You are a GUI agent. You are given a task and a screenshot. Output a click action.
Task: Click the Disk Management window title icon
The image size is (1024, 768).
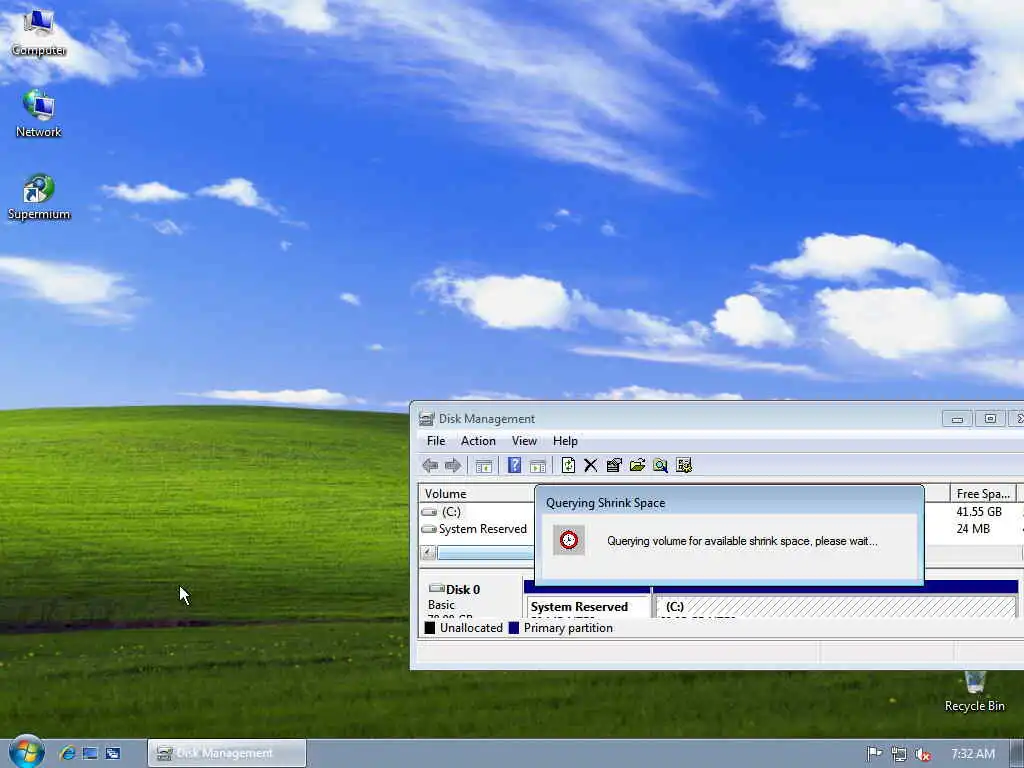tap(426, 419)
